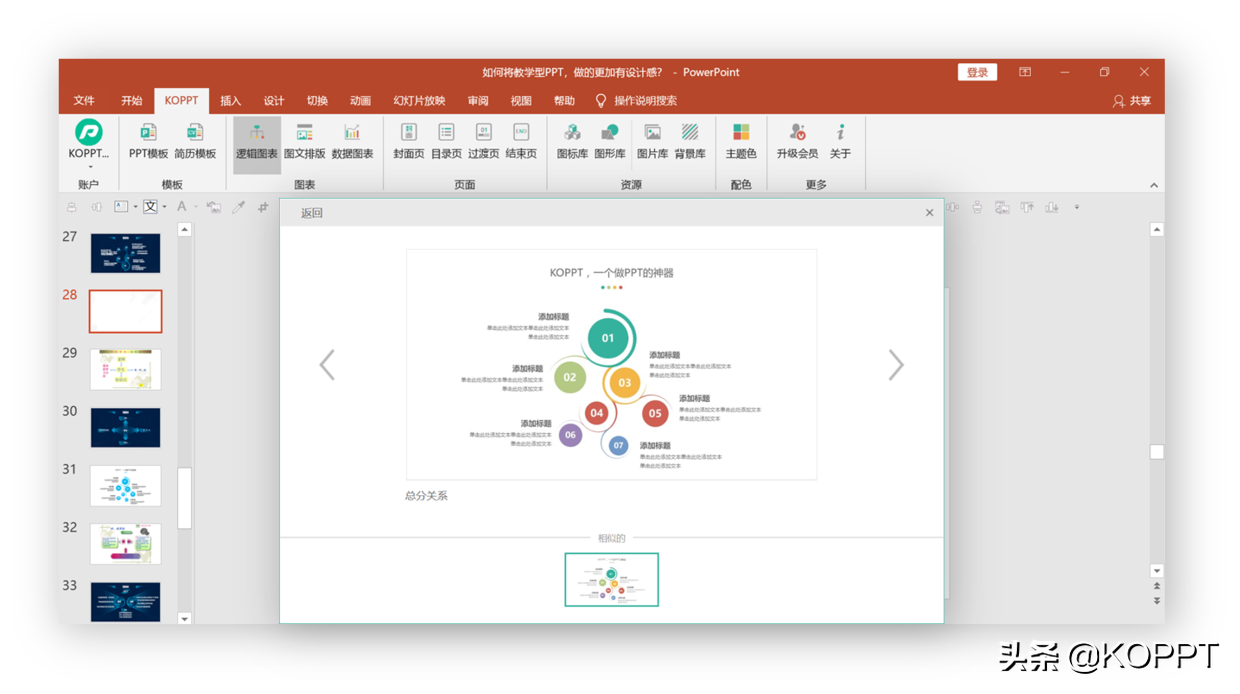Open 图标库 icon library
The width and height of the screenshot is (1240, 694).
point(572,140)
